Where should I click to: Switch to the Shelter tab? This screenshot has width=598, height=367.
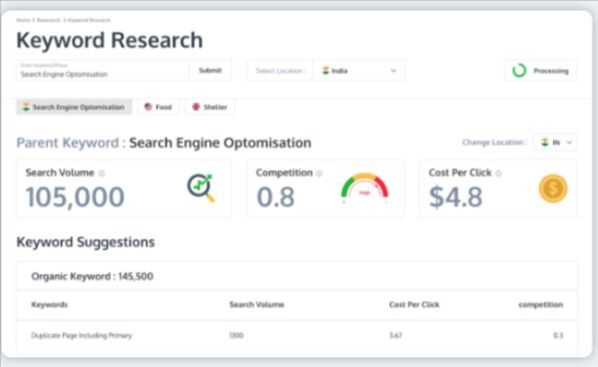(210, 107)
